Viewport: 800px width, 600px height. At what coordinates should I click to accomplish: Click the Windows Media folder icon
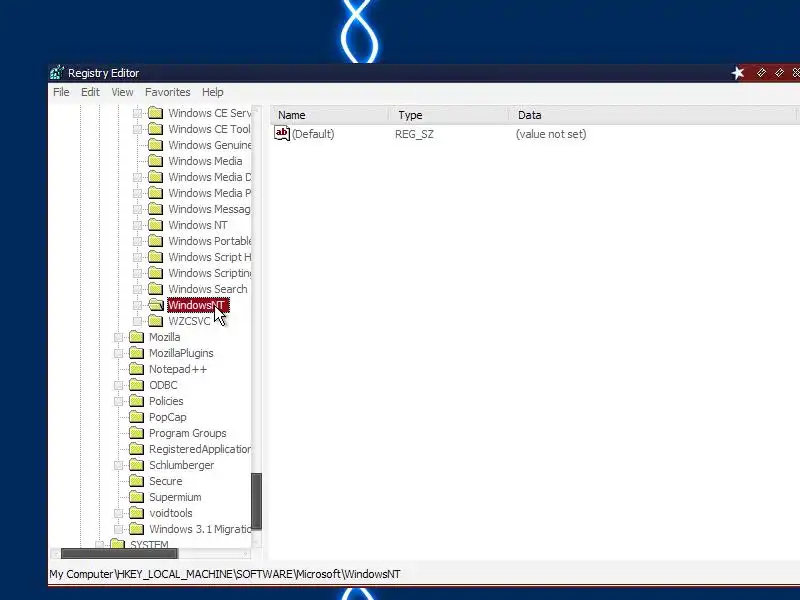coord(156,161)
